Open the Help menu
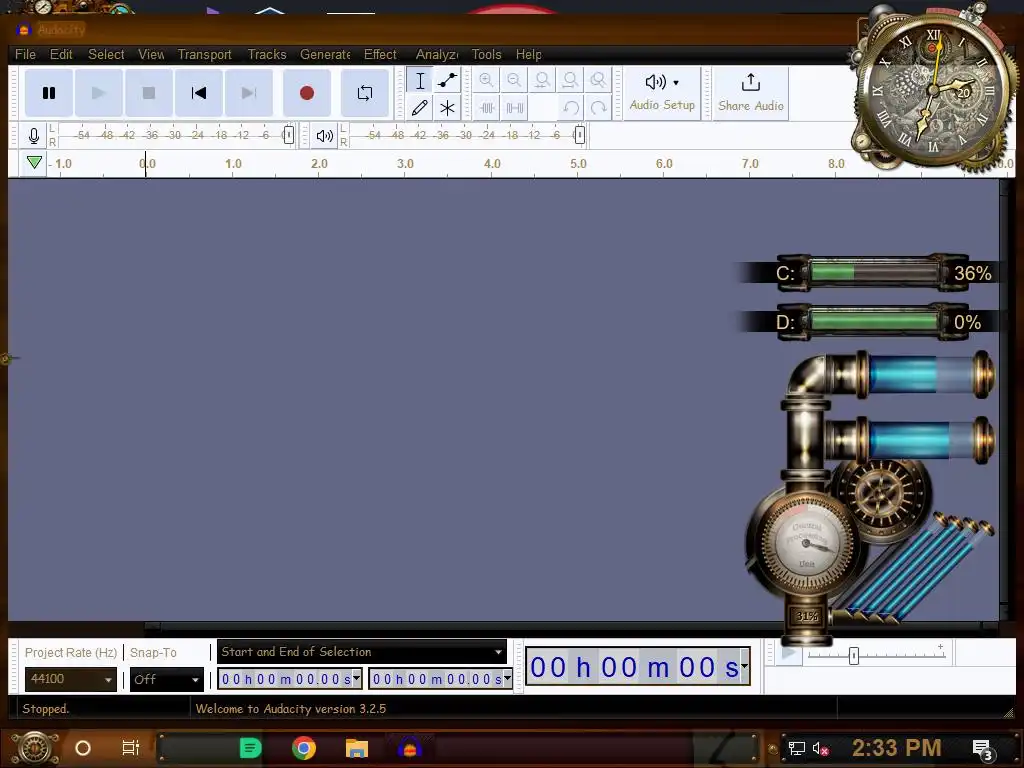The image size is (1024, 768). tap(528, 54)
